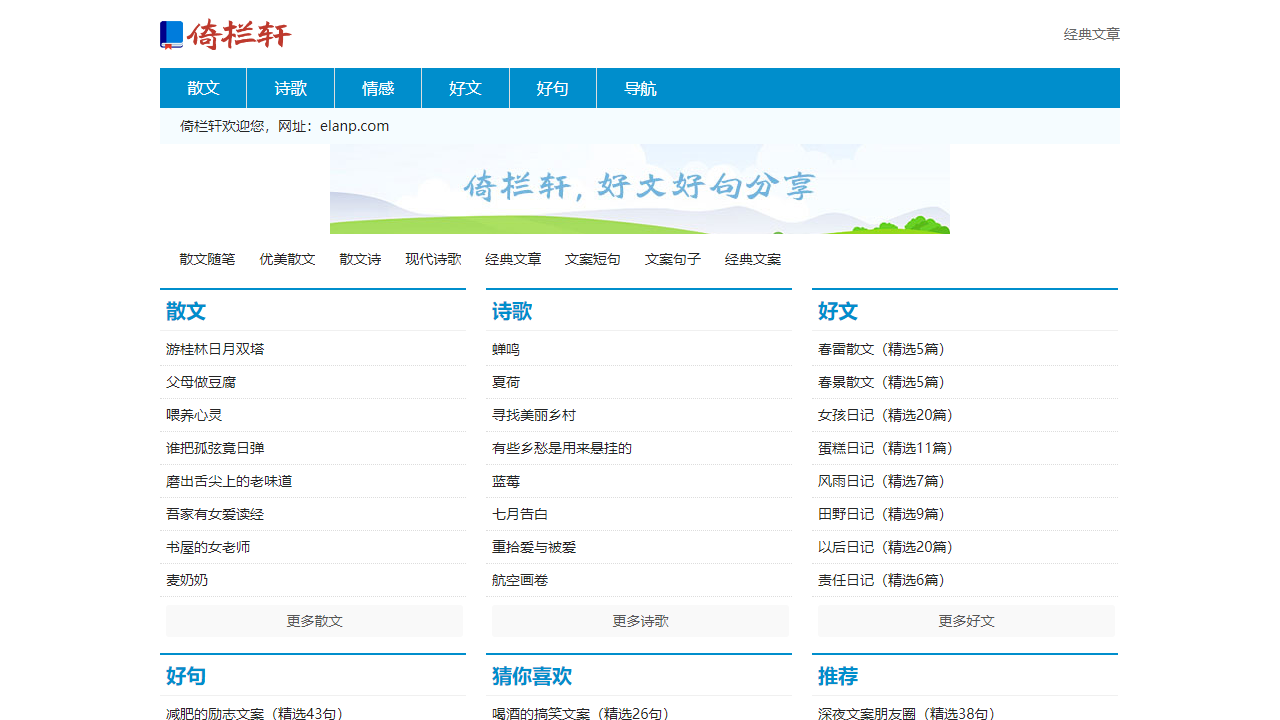This screenshot has height=720, width=1280.
Task: Click the 更多诗歌 button
Action: point(639,620)
